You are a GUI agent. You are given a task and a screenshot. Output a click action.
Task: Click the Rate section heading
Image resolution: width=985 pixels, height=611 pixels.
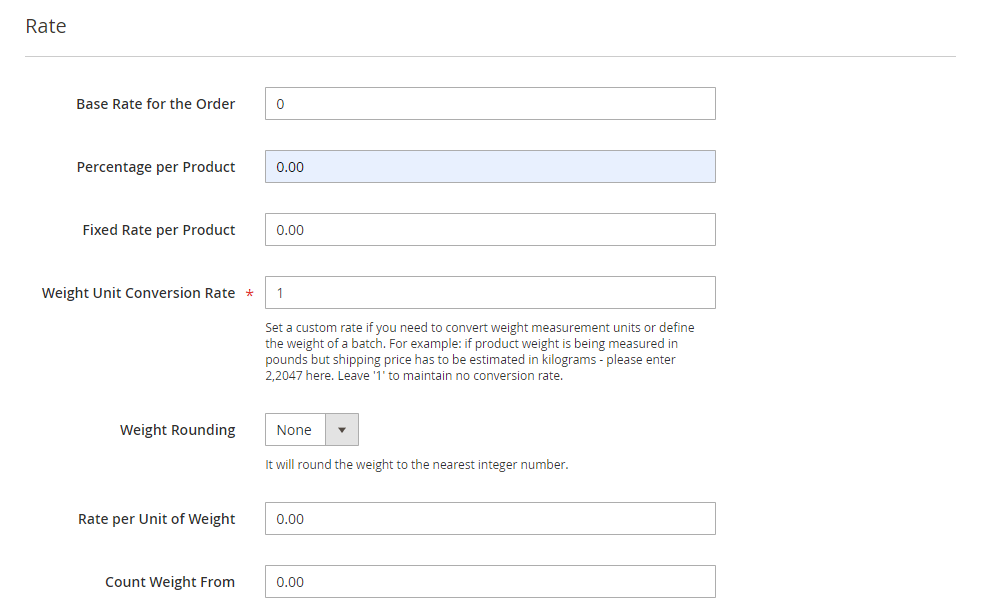pyautogui.click(x=46, y=26)
